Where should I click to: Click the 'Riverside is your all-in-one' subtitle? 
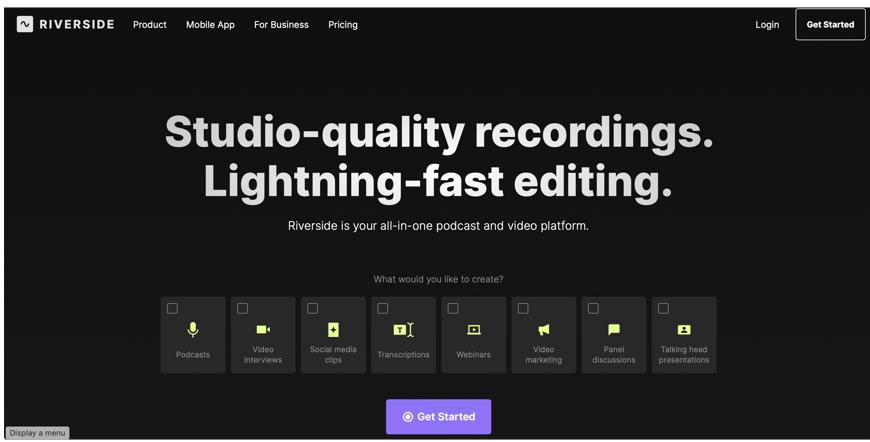438,226
